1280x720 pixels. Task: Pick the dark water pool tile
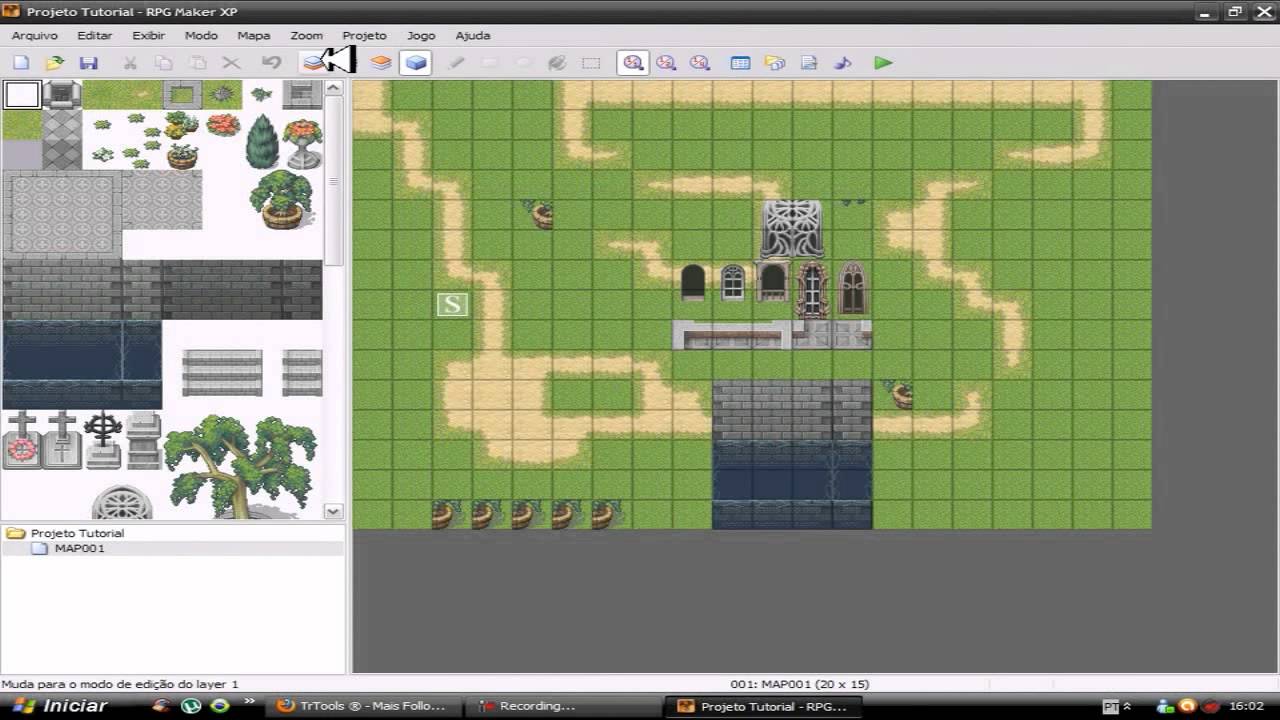[82, 364]
